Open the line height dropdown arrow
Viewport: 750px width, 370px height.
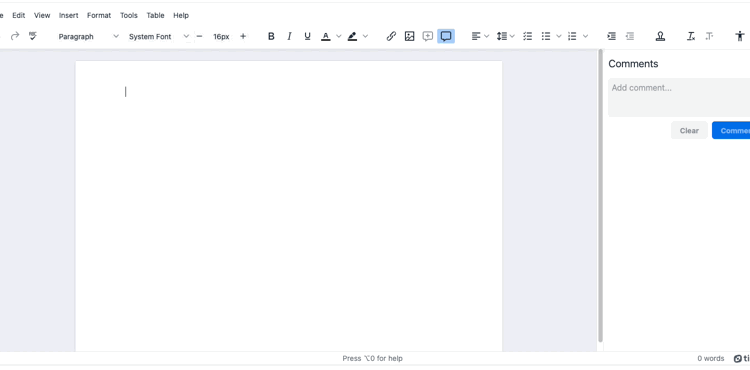512,36
